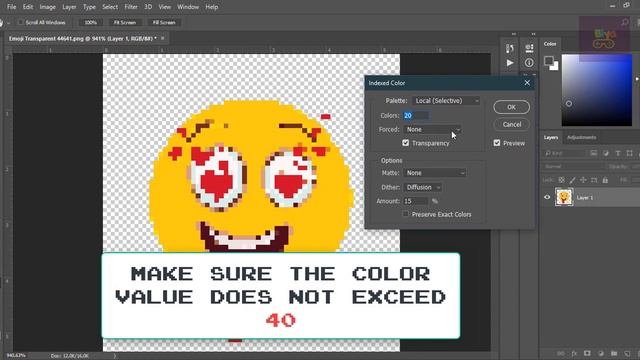Open the Window menu
Screen dimensions: 640x360
(188, 7)
